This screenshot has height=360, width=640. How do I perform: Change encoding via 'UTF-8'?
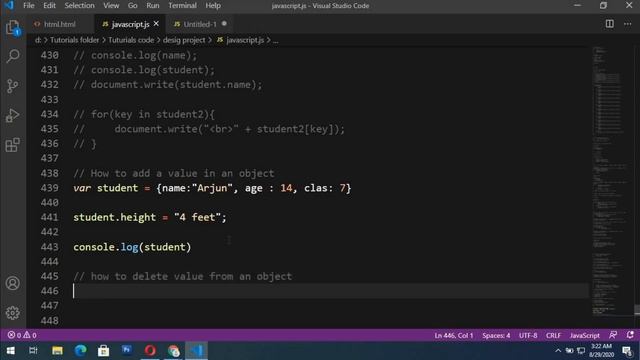click(x=528, y=335)
